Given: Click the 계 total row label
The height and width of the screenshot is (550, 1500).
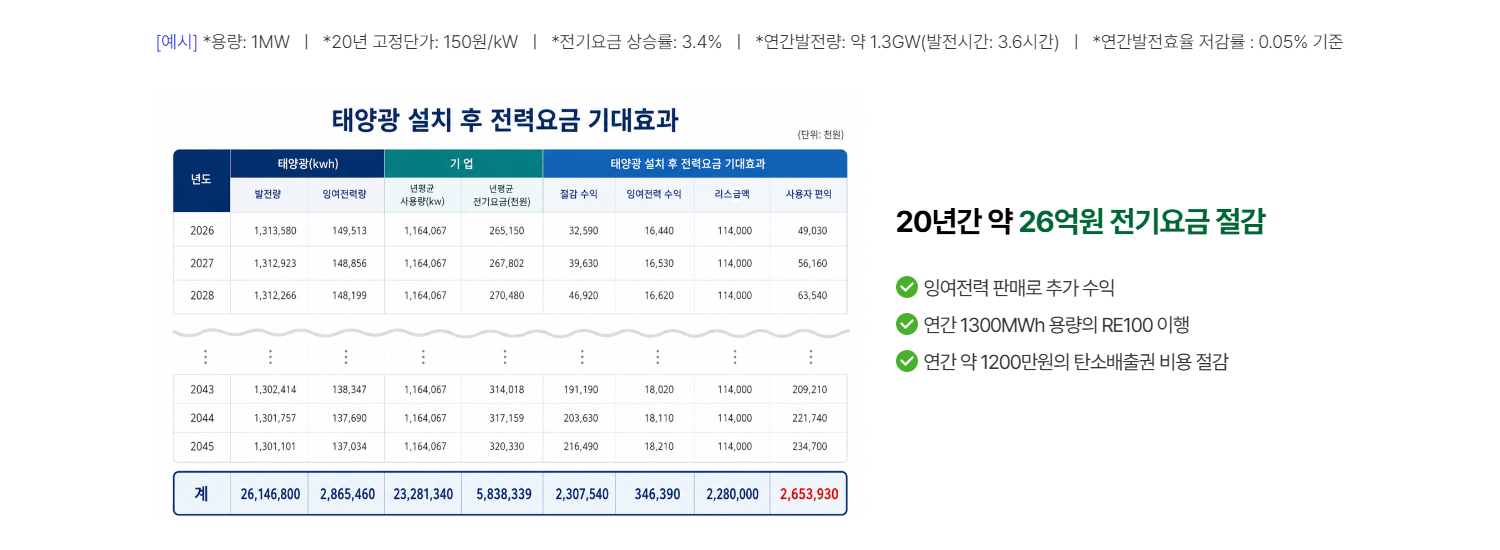Looking at the screenshot, I should click(x=202, y=494).
